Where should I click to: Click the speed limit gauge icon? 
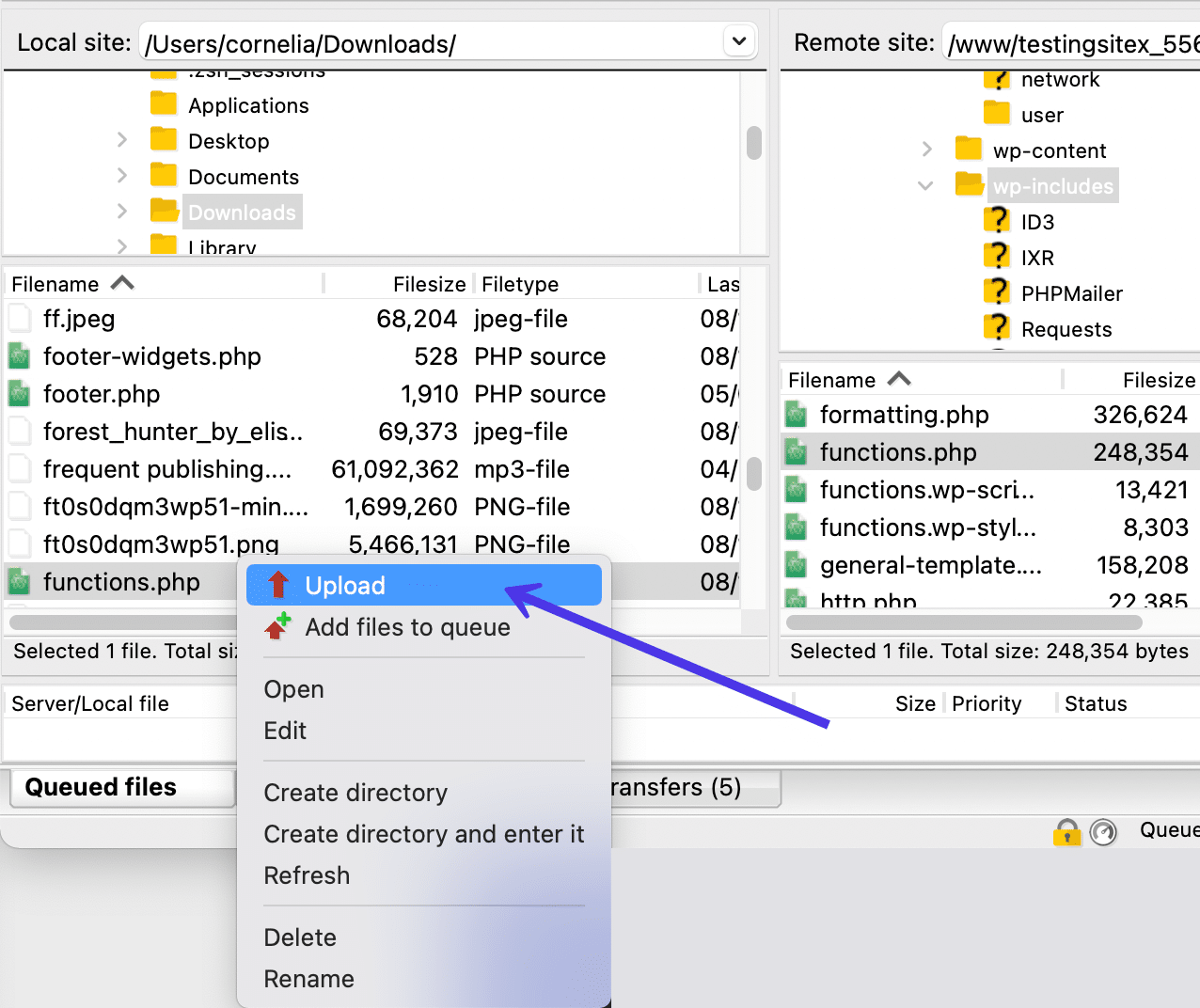(x=1102, y=832)
